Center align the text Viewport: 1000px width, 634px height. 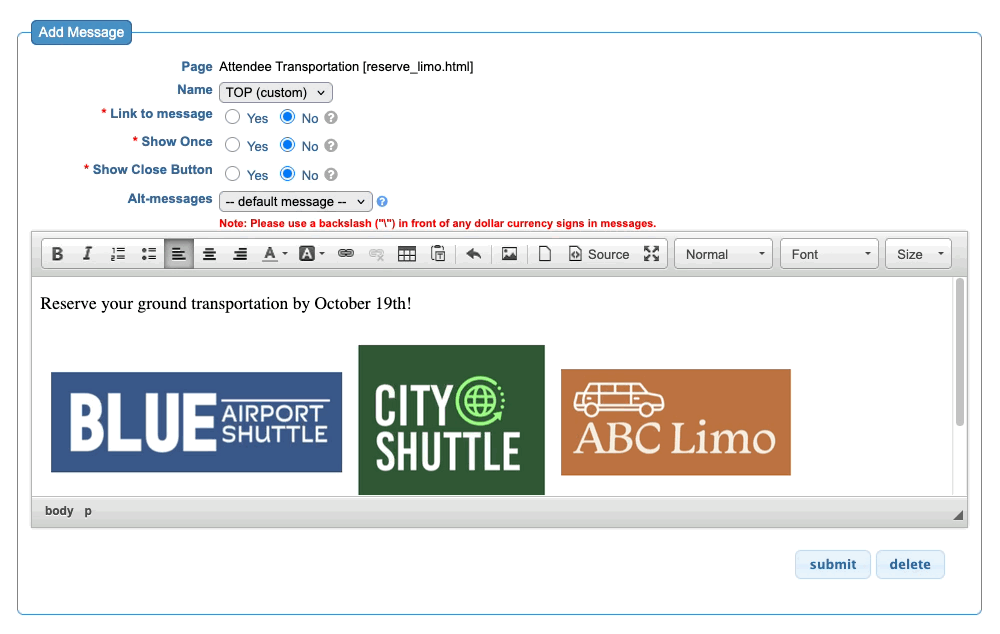coord(209,254)
